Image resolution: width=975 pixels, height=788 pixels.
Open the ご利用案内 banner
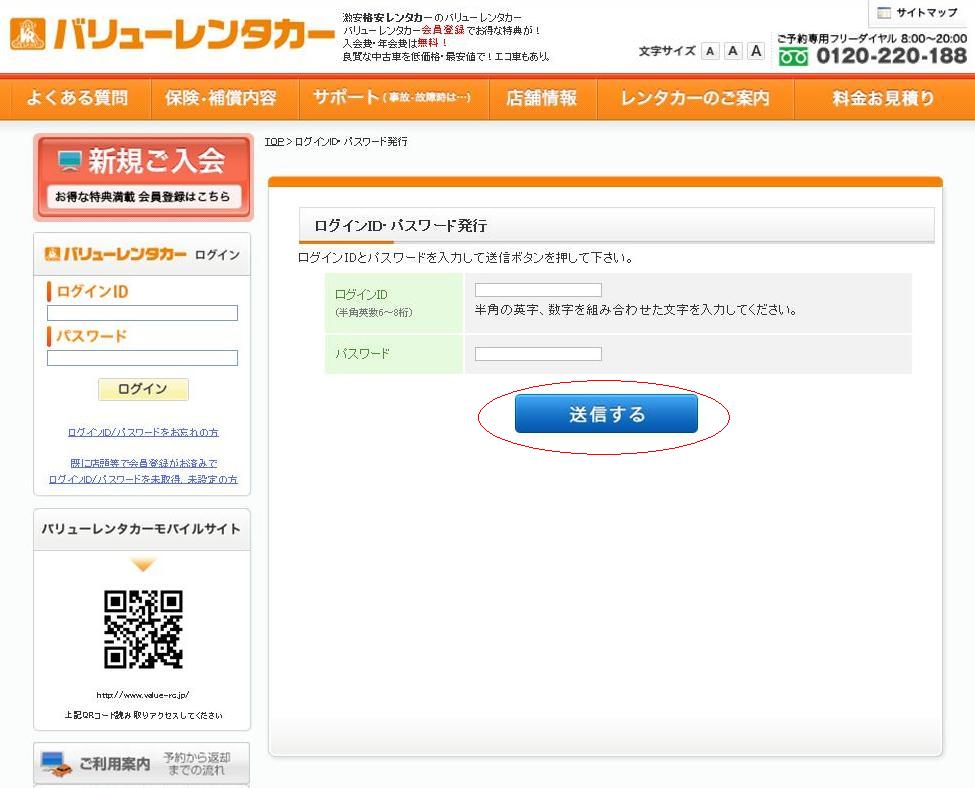tap(142, 764)
